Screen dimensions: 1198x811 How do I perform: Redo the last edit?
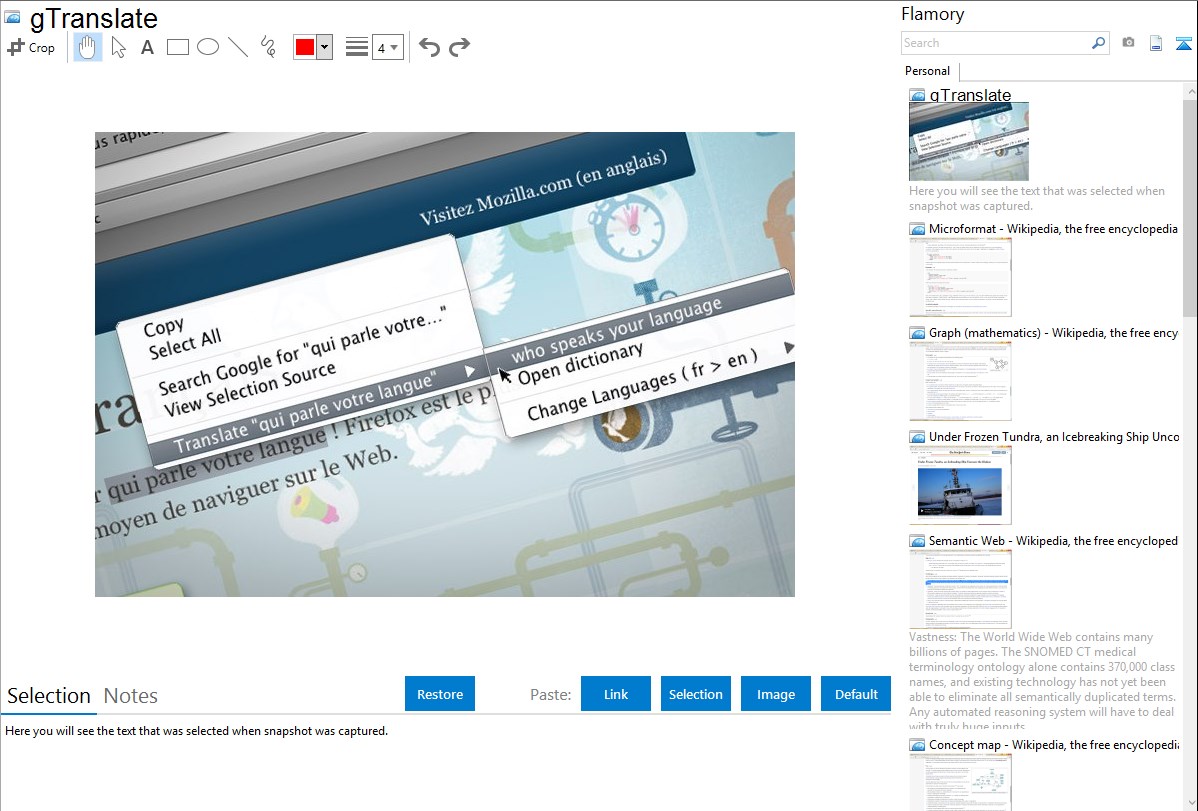[459, 47]
